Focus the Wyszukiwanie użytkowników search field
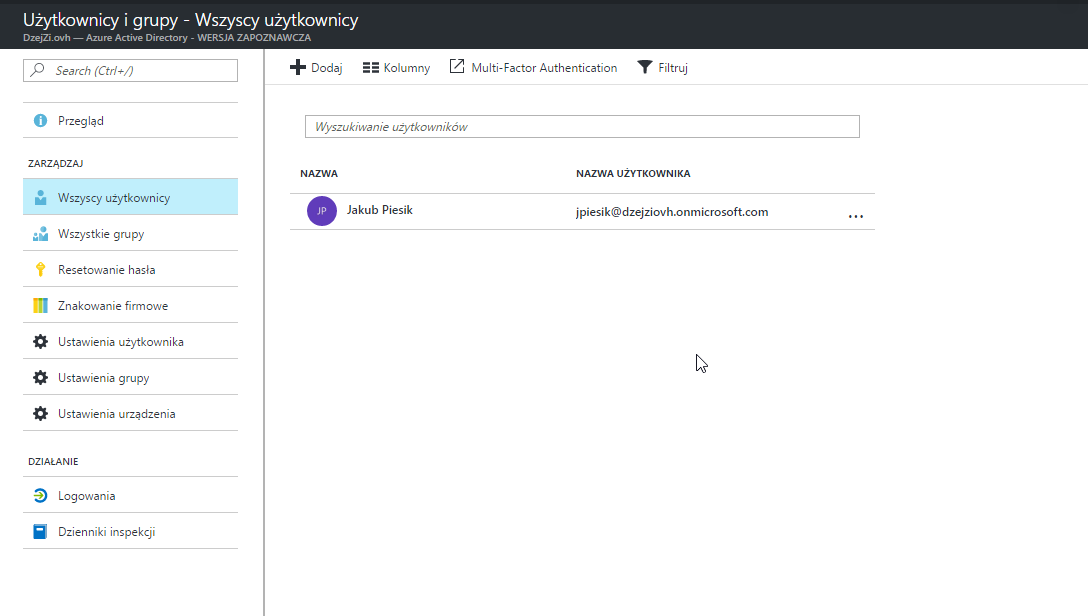Screen dimensions: 1088x616 click(x=581, y=127)
